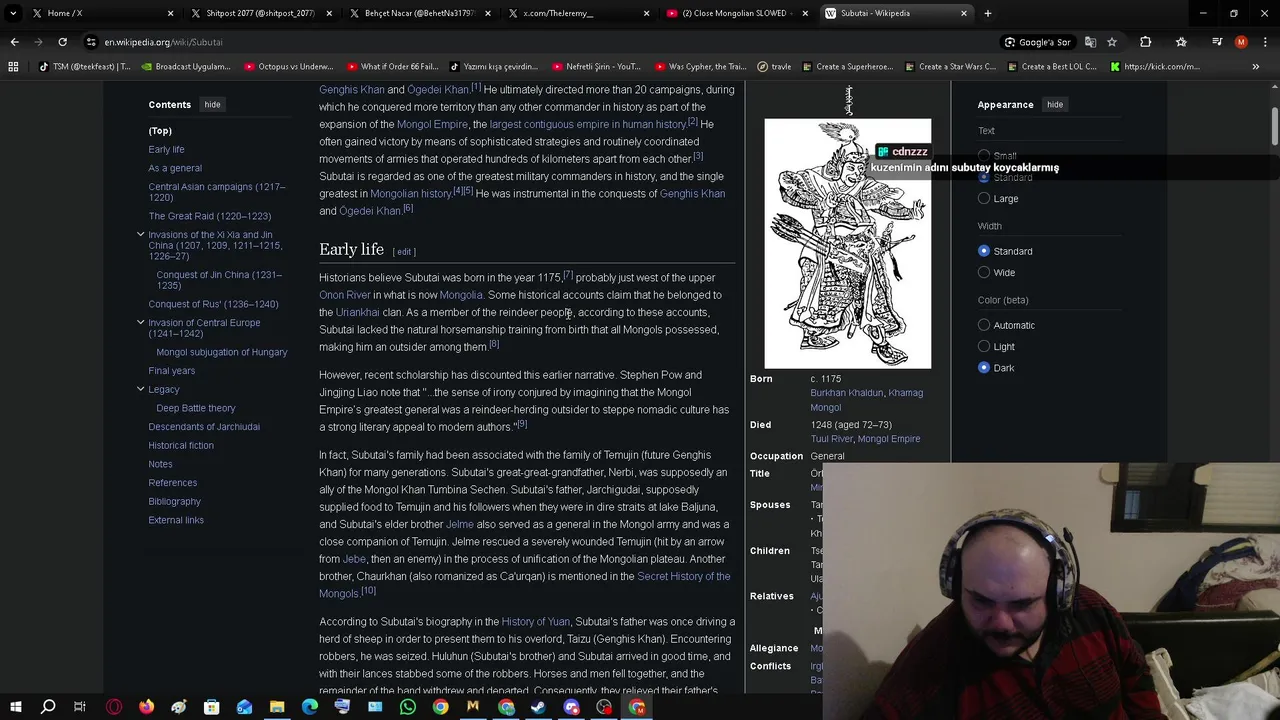Open TSM (@teekfeast) bookmark

[x=85, y=67]
